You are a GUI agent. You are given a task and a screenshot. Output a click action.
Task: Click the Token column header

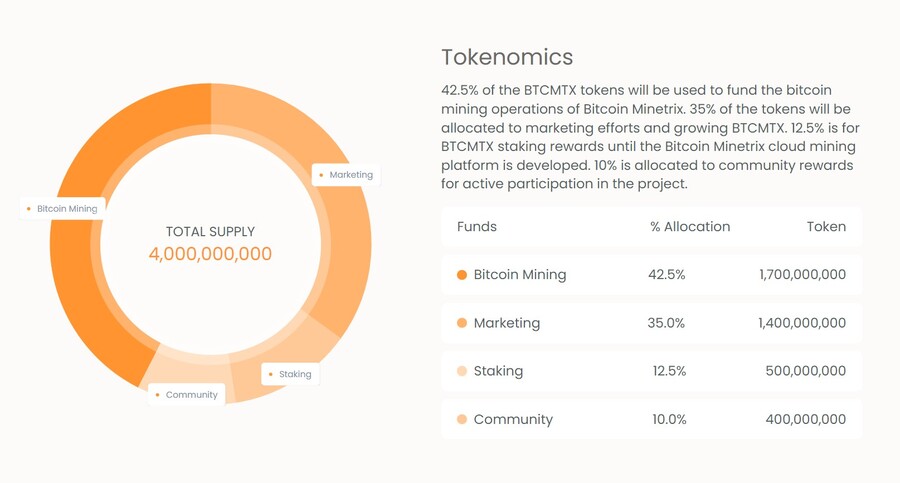pos(826,227)
